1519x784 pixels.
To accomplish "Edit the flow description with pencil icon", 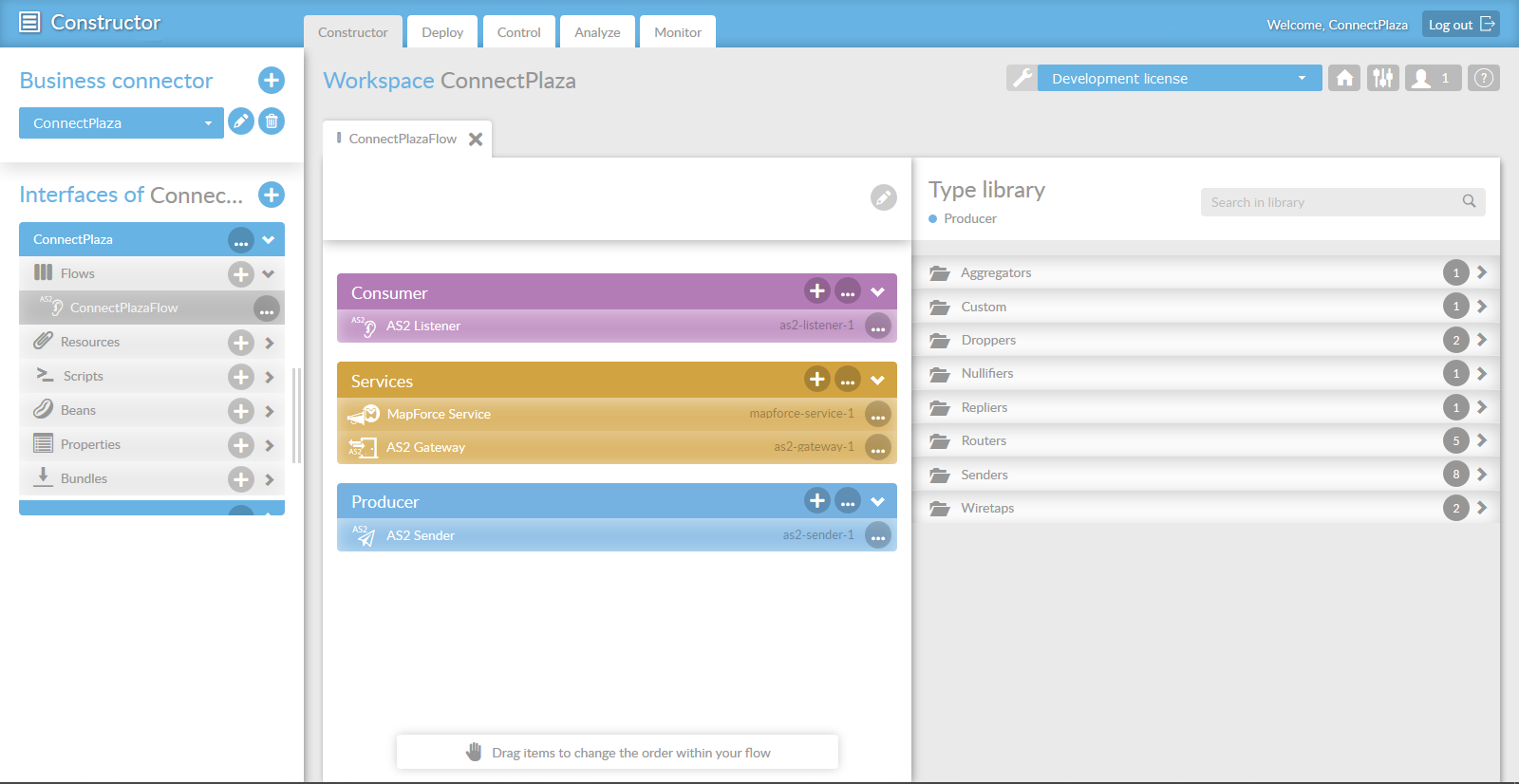I will (884, 197).
